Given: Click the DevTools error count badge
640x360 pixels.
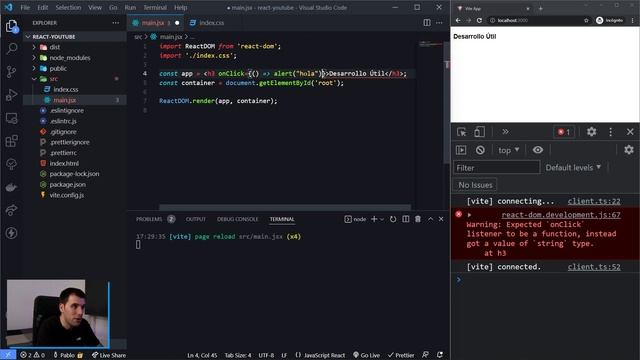Looking at the screenshot, I should click(x=564, y=132).
